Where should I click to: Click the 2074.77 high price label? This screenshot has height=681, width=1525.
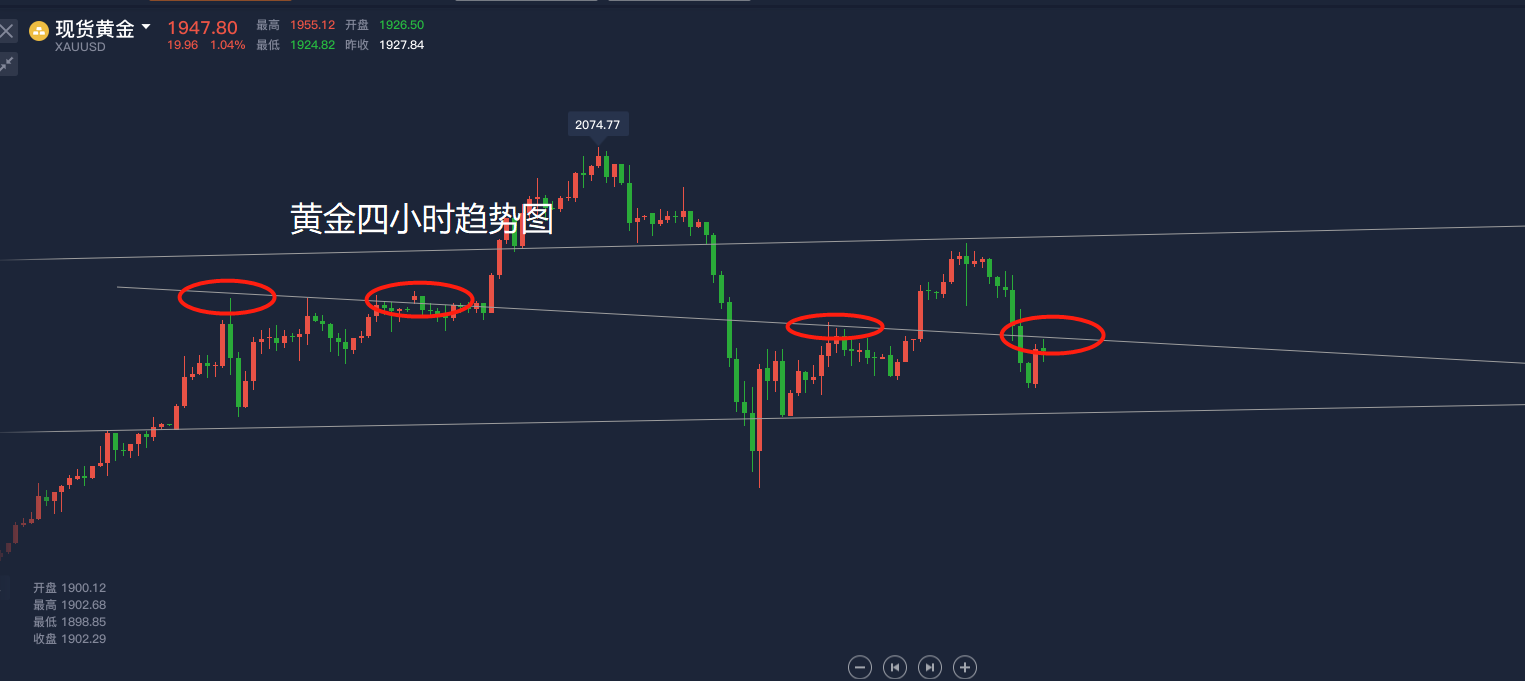tap(598, 125)
